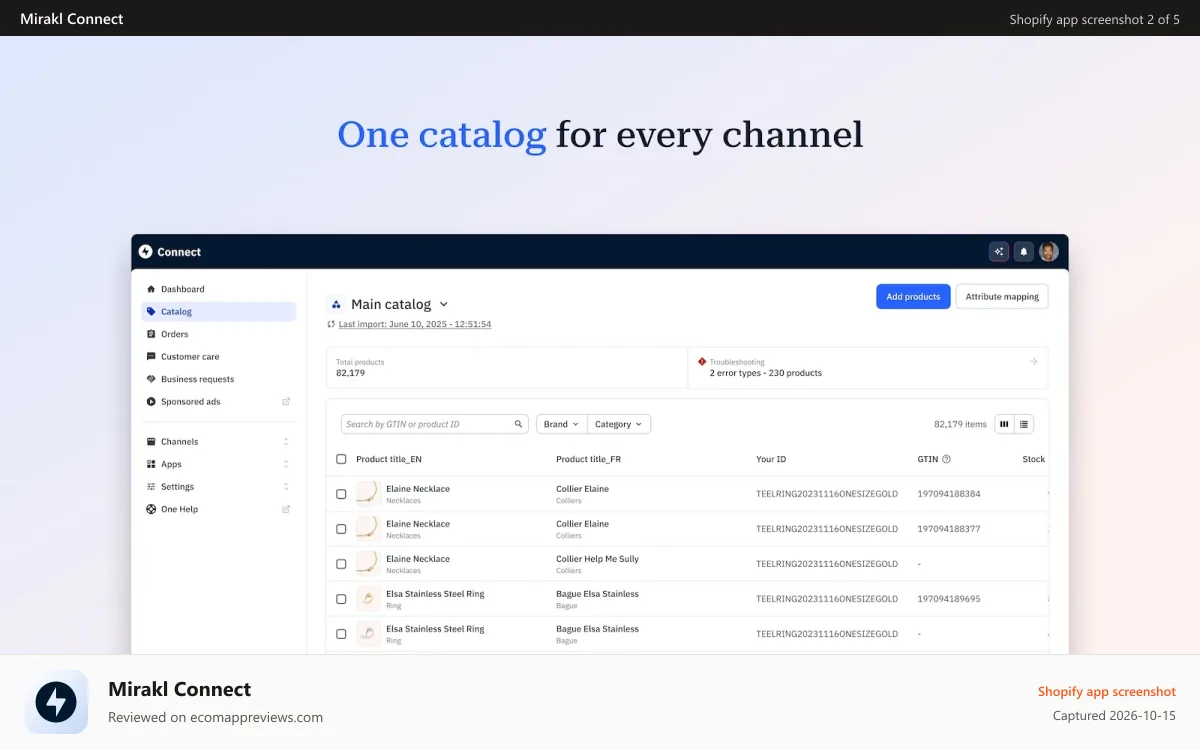Open One Help in sidebar
The height and width of the screenshot is (750, 1200).
click(x=219, y=509)
